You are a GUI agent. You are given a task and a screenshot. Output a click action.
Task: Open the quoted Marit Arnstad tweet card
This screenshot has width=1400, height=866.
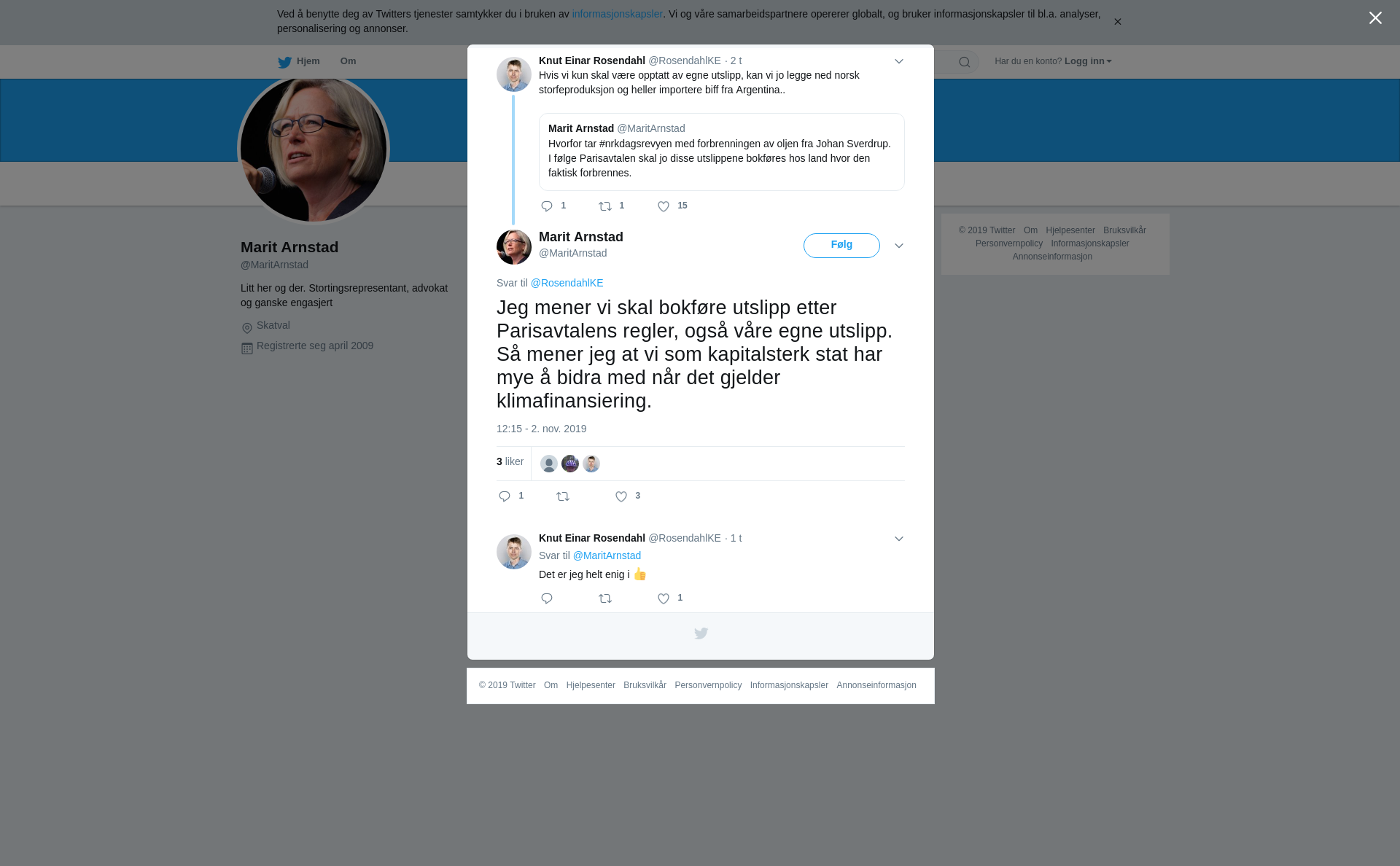click(x=721, y=152)
